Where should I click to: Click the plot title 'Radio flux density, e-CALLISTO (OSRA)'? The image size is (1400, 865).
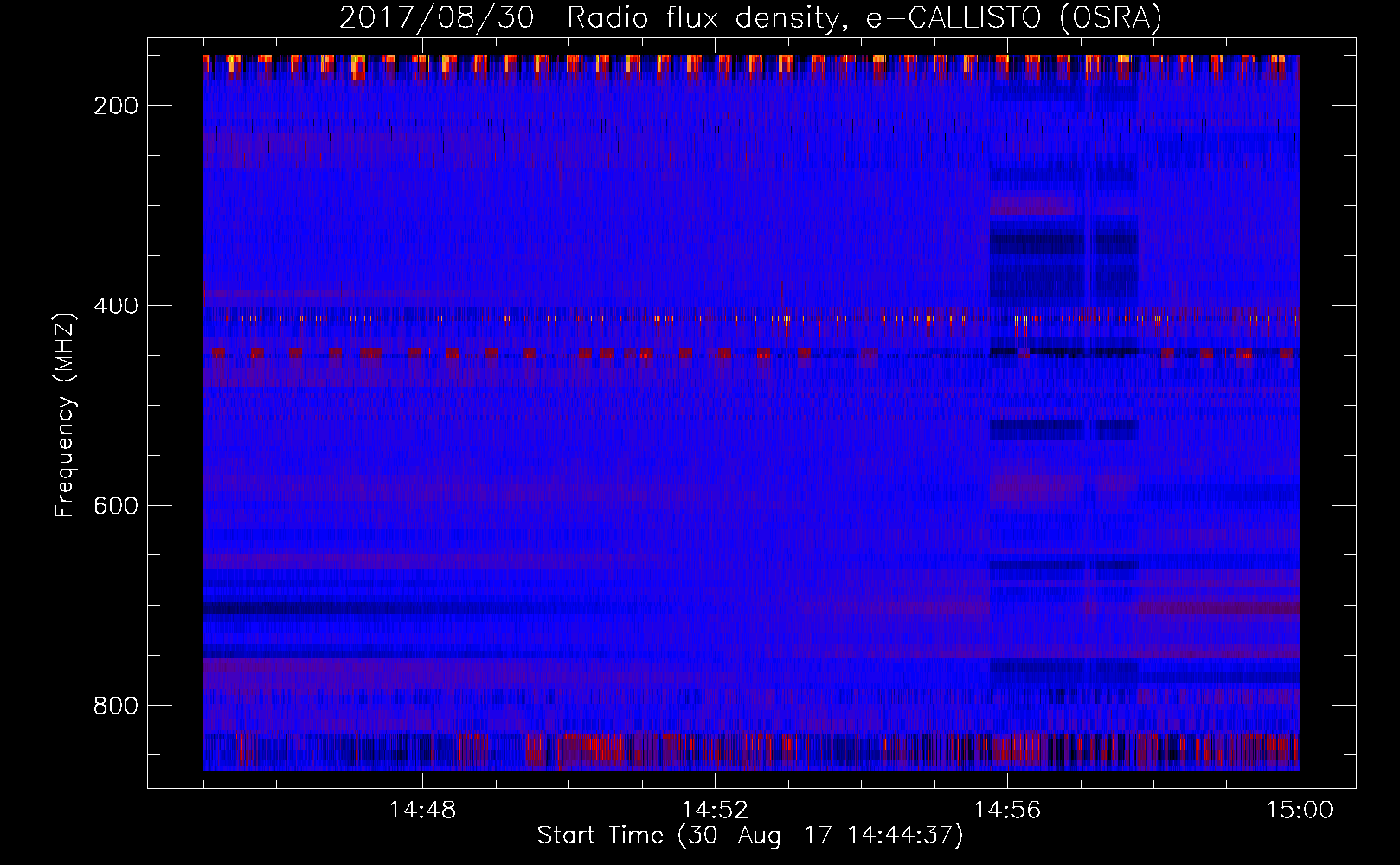(x=864, y=18)
